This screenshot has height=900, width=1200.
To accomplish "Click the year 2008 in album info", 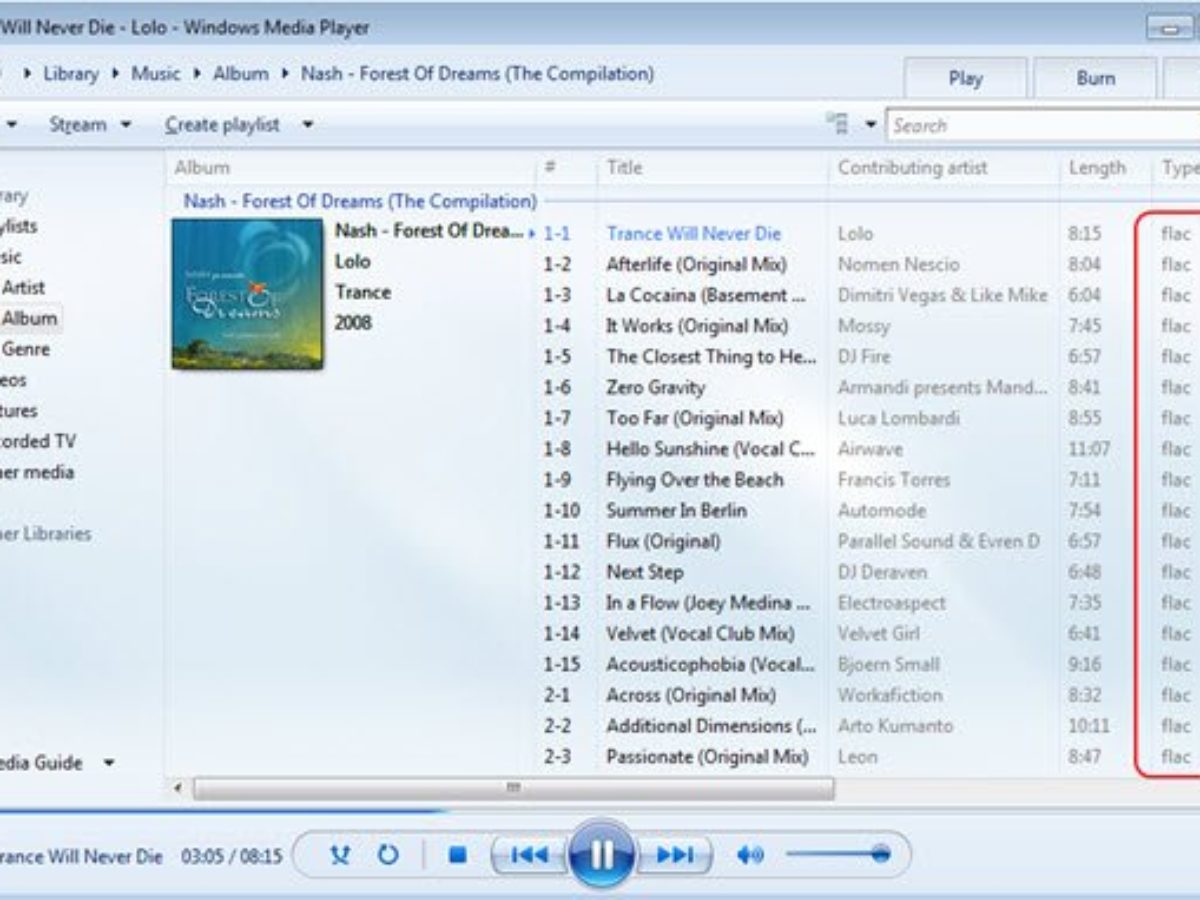I will [x=353, y=323].
